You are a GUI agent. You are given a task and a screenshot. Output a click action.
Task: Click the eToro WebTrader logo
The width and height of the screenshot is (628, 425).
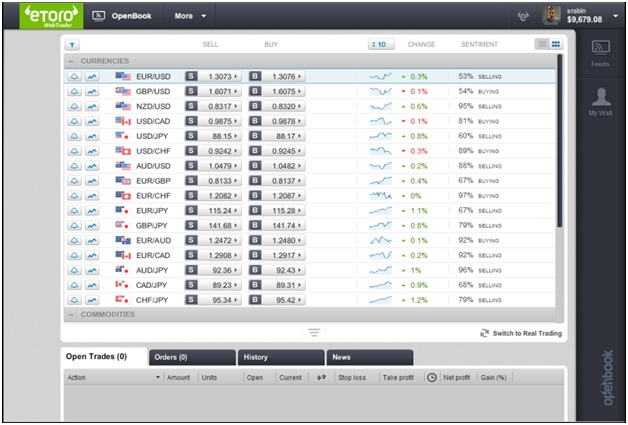click(x=51, y=16)
